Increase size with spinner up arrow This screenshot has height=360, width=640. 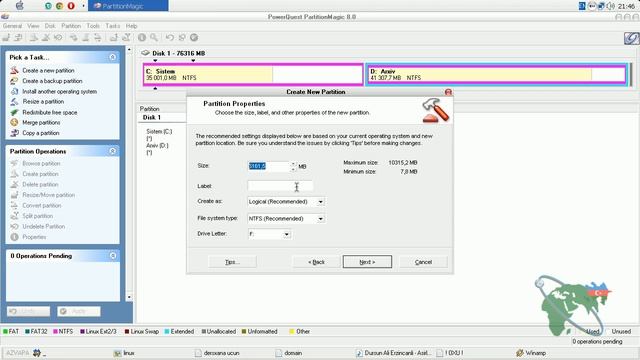click(x=293, y=164)
